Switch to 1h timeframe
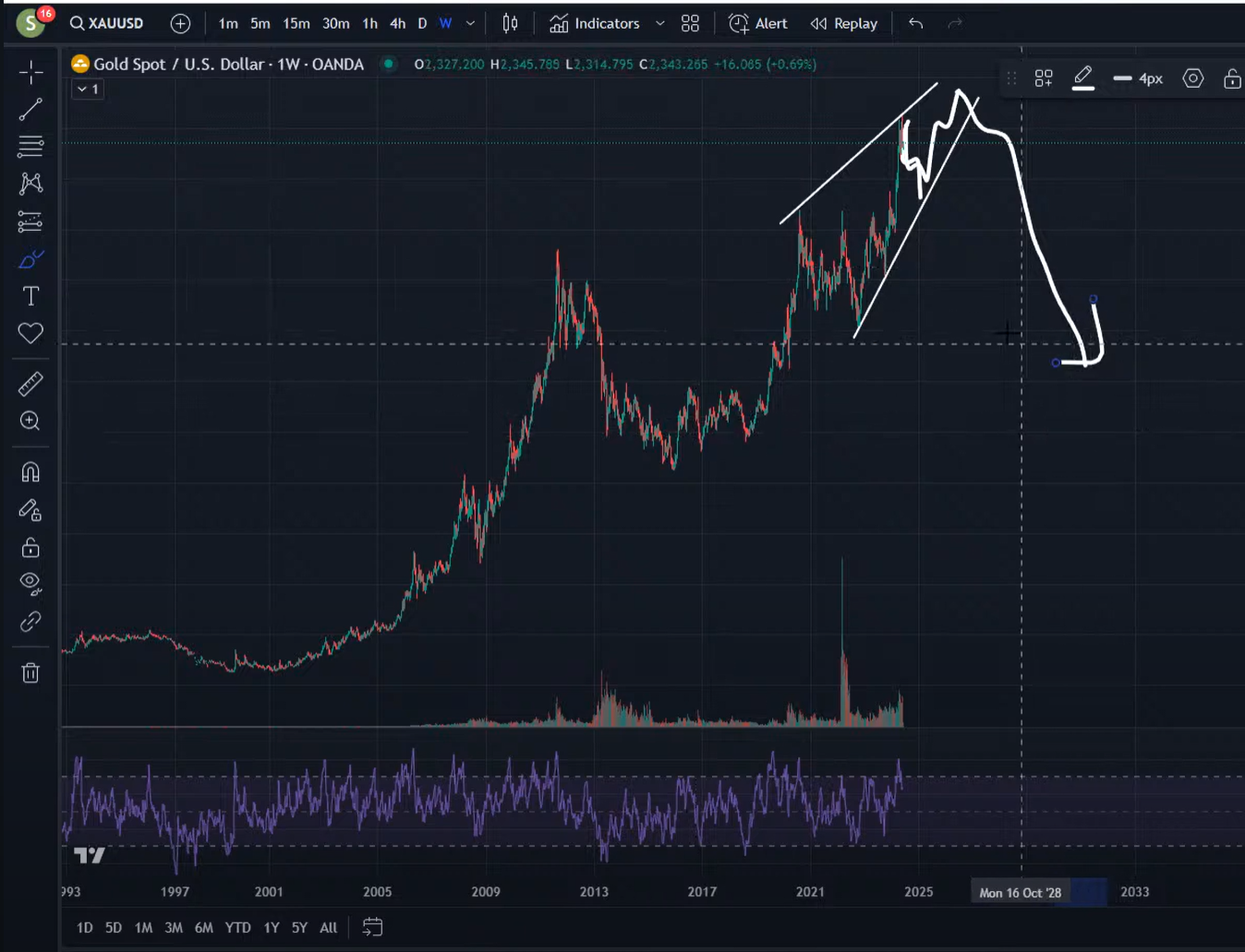1245x952 pixels. (370, 24)
